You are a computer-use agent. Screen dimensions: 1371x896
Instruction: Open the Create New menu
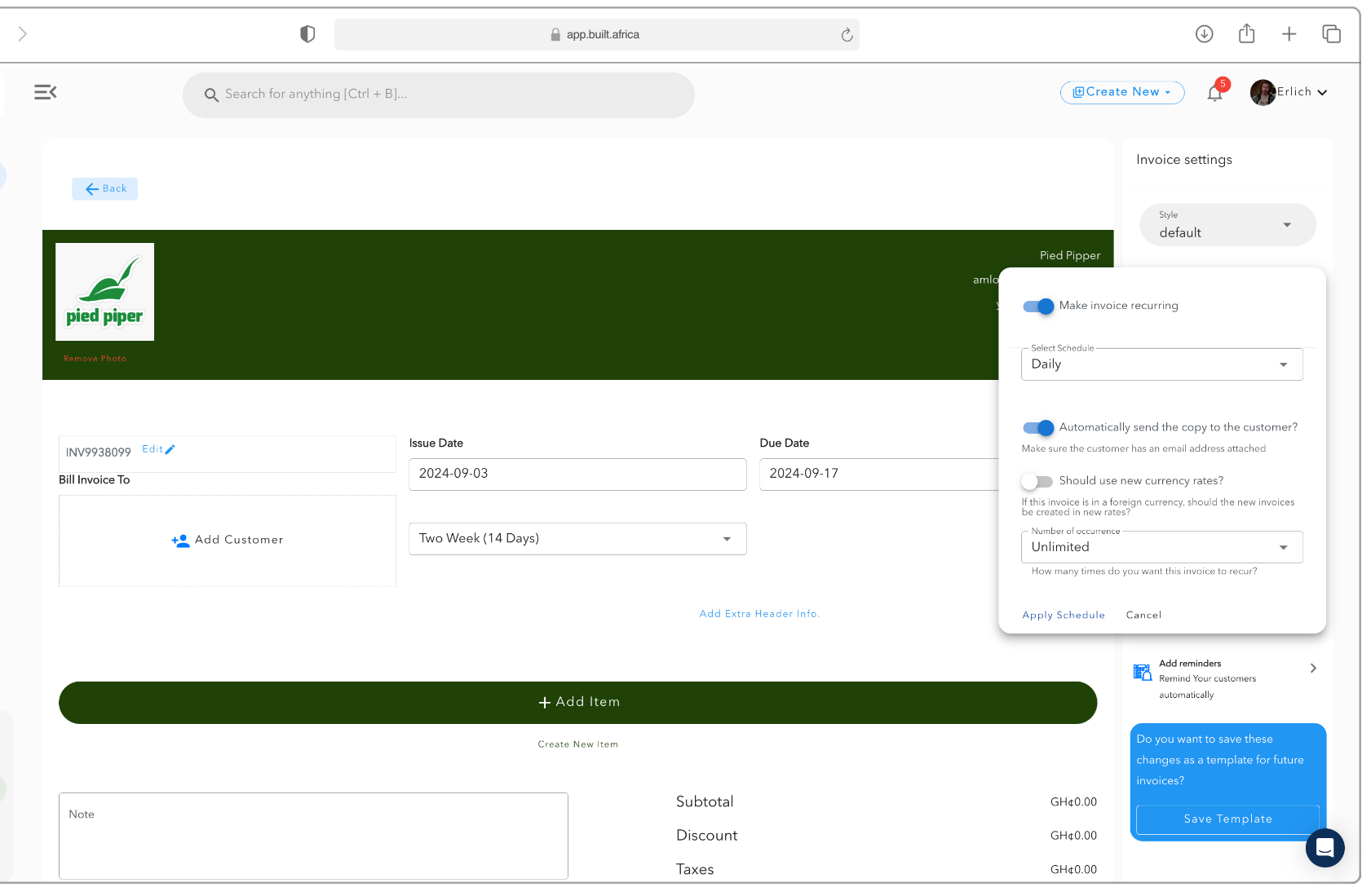[x=1122, y=92]
